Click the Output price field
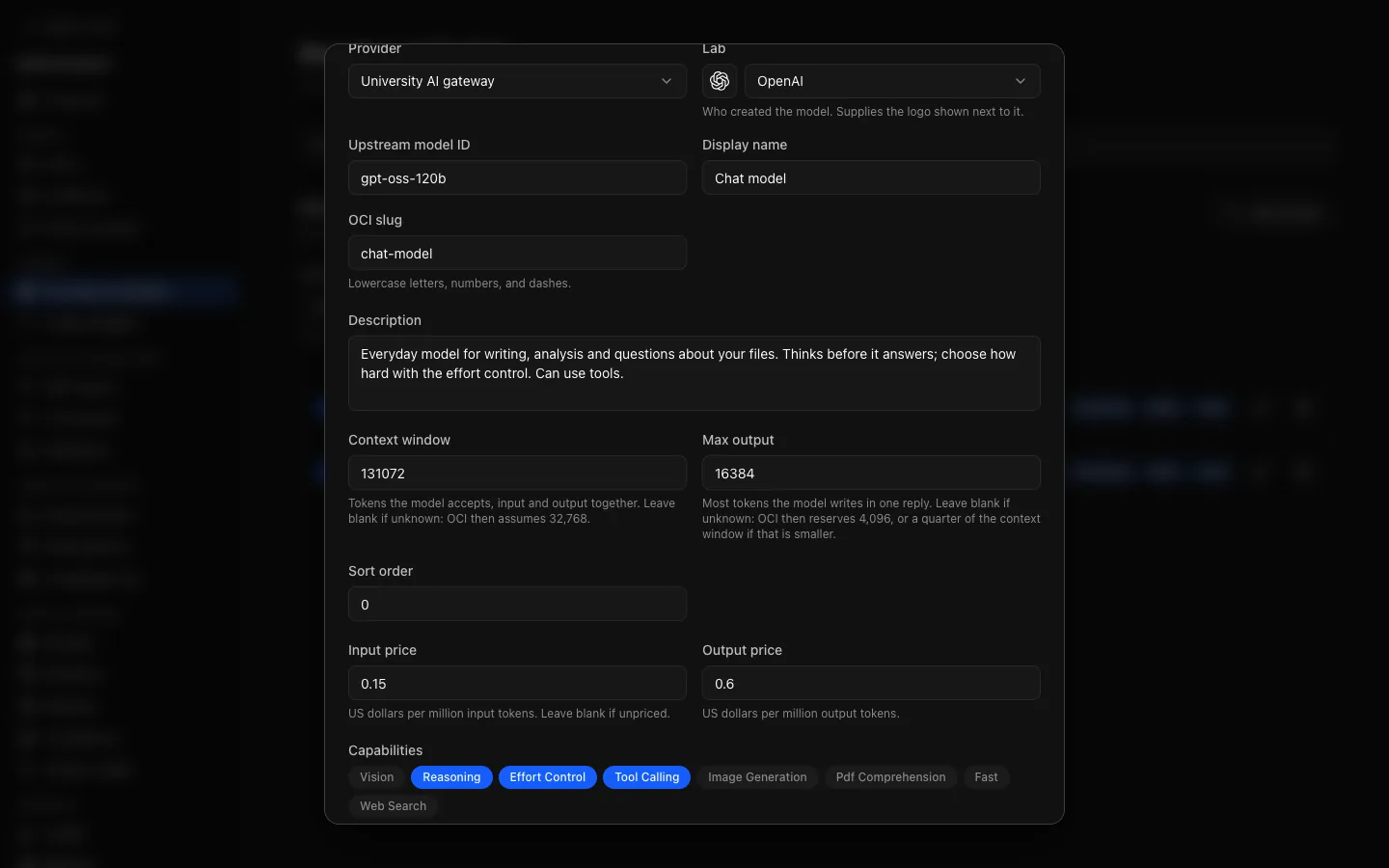 pyautogui.click(x=871, y=683)
